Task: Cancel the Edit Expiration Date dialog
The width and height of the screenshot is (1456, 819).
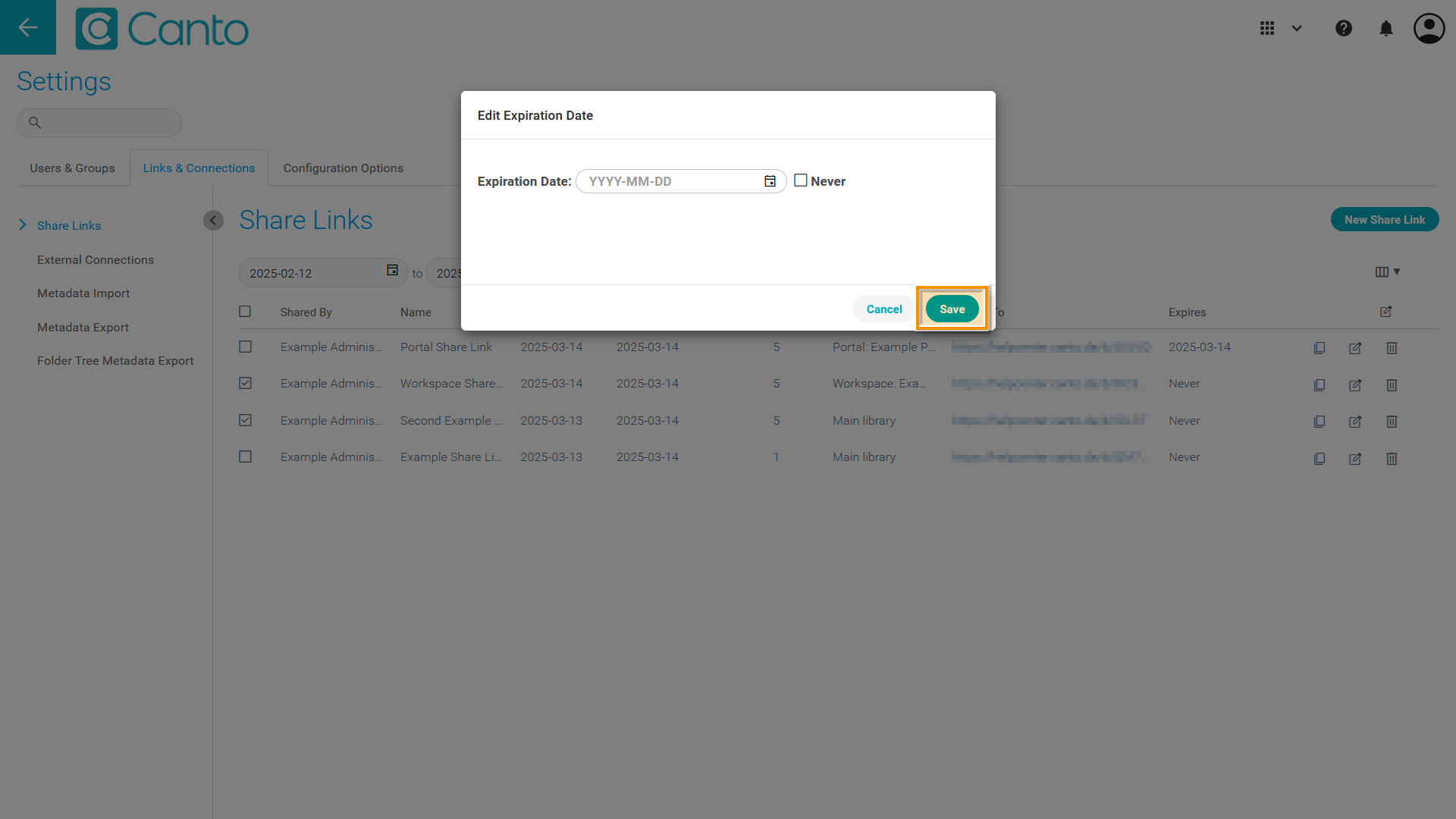Action: pos(883,309)
